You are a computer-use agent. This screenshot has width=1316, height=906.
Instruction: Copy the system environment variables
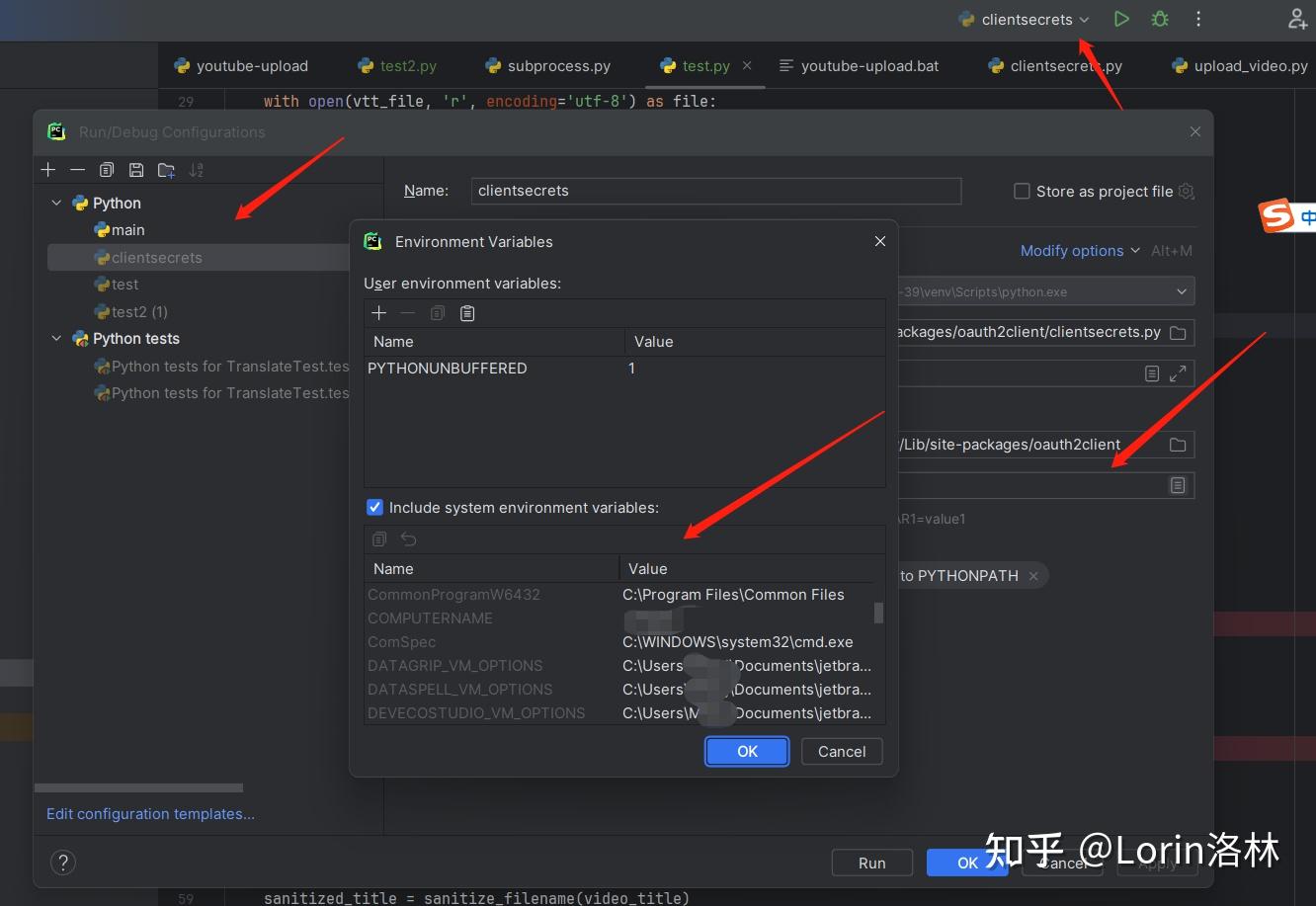click(x=379, y=539)
